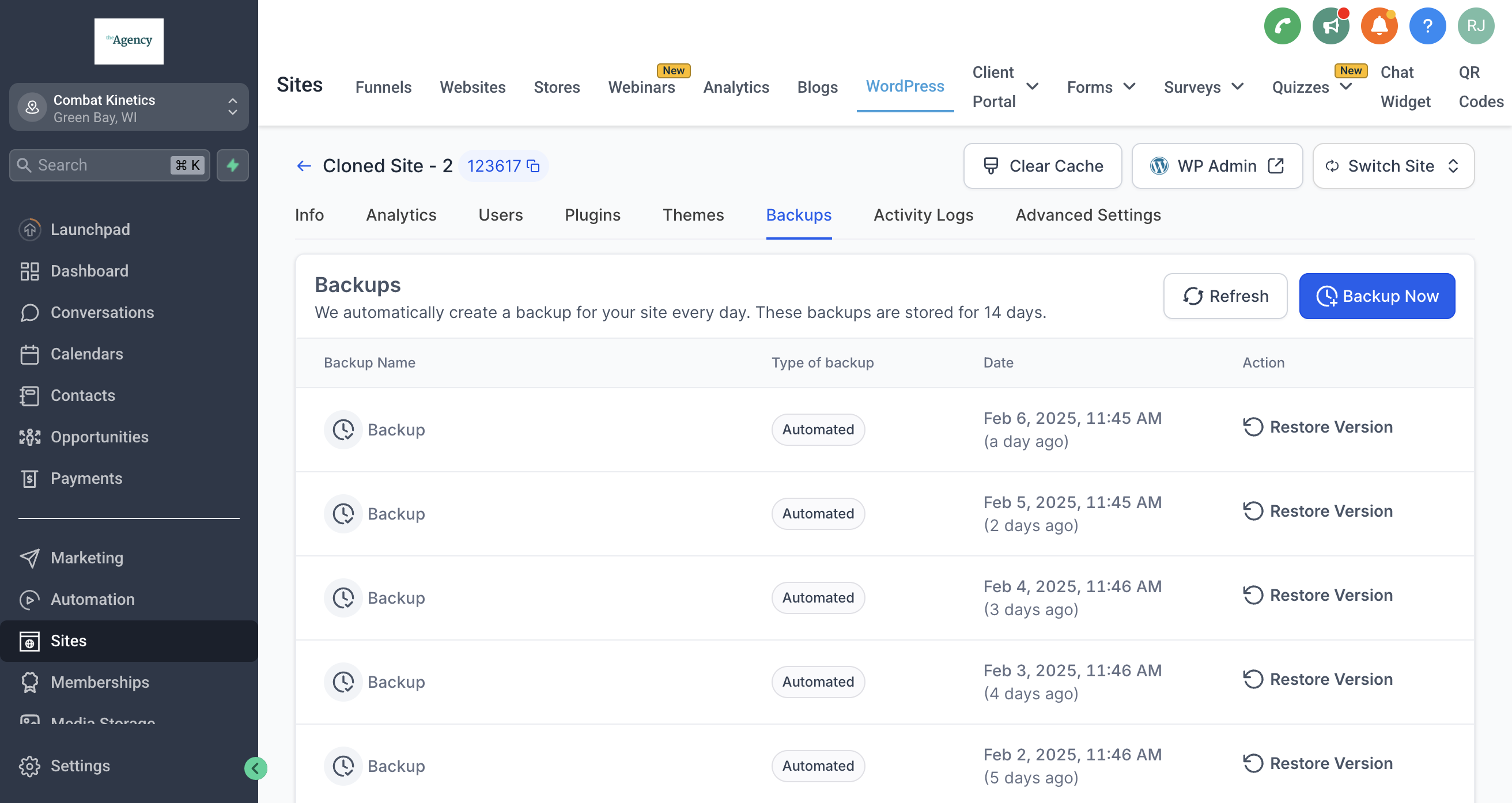Open the orange bell notifications icon
The image size is (1512, 803).
pyautogui.click(x=1379, y=26)
